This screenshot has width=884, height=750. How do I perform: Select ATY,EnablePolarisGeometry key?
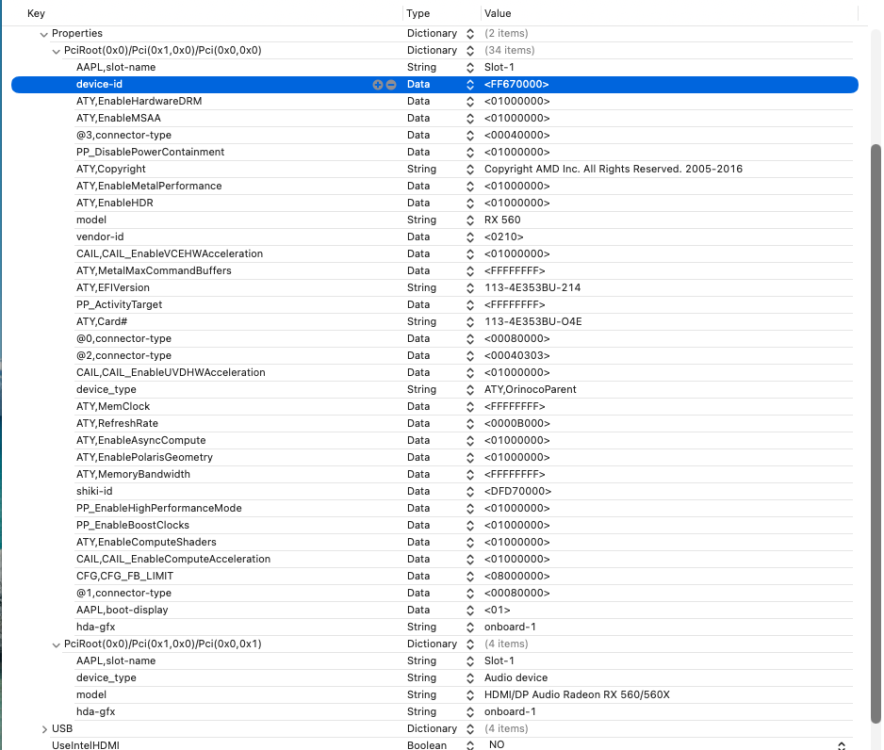pos(144,457)
